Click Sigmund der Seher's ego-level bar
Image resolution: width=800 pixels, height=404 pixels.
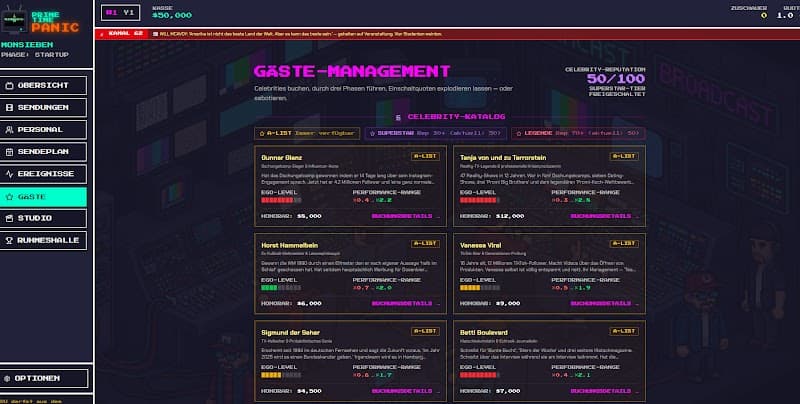click(281, 375)
